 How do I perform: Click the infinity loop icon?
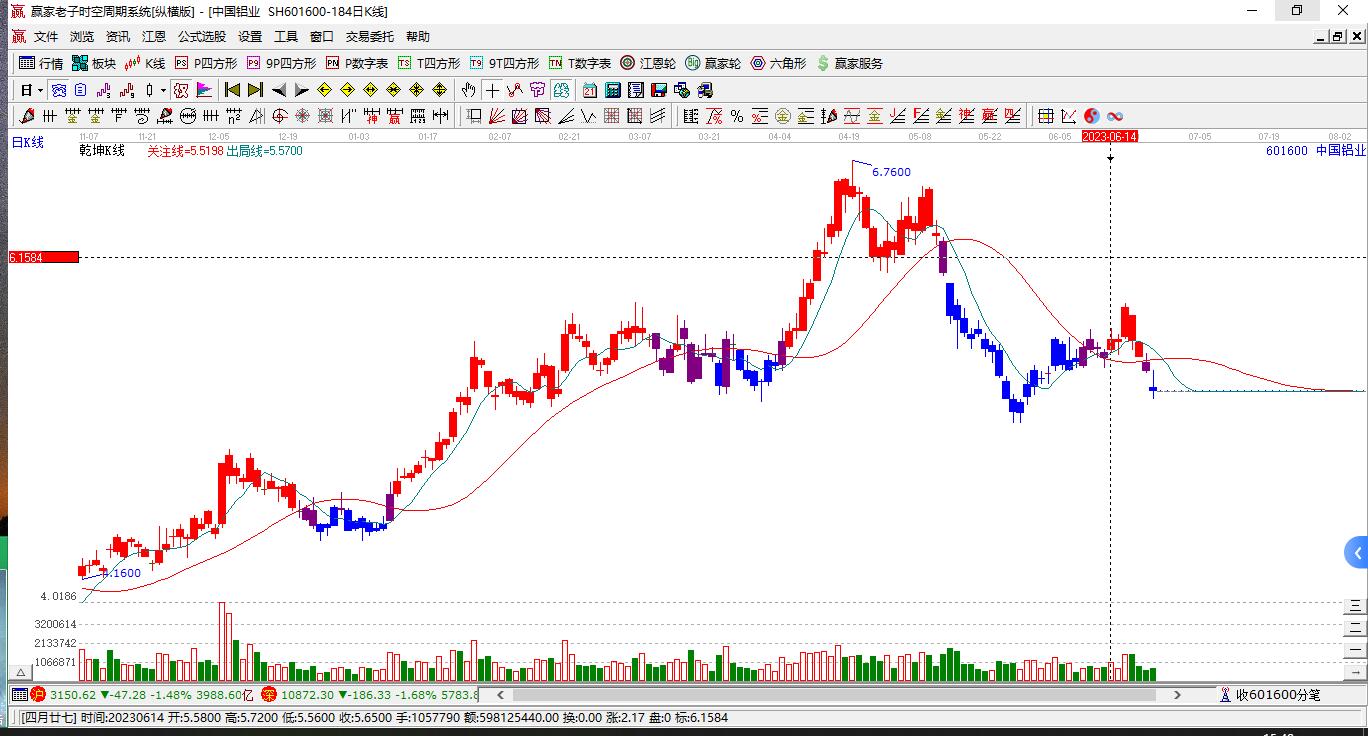coord(1114,116)
